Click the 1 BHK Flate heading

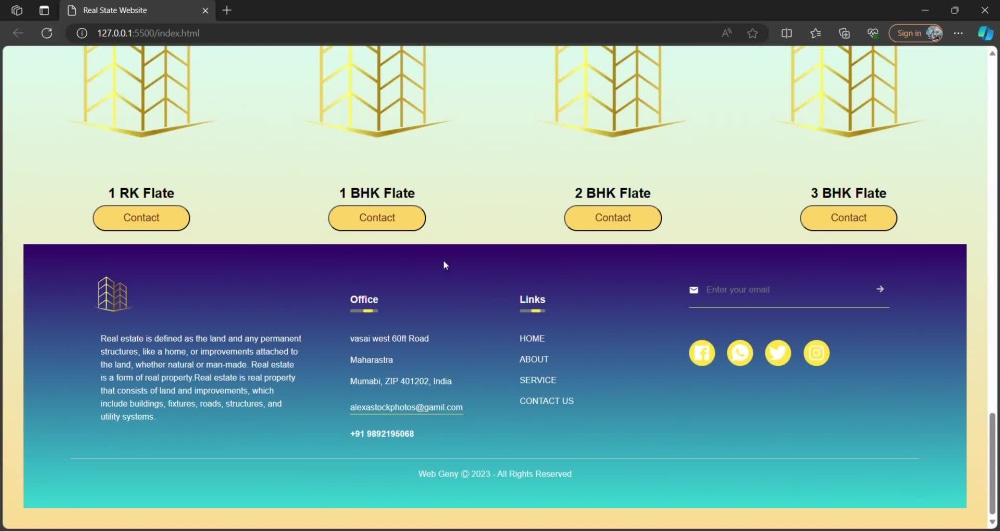[x=377, y=193]
